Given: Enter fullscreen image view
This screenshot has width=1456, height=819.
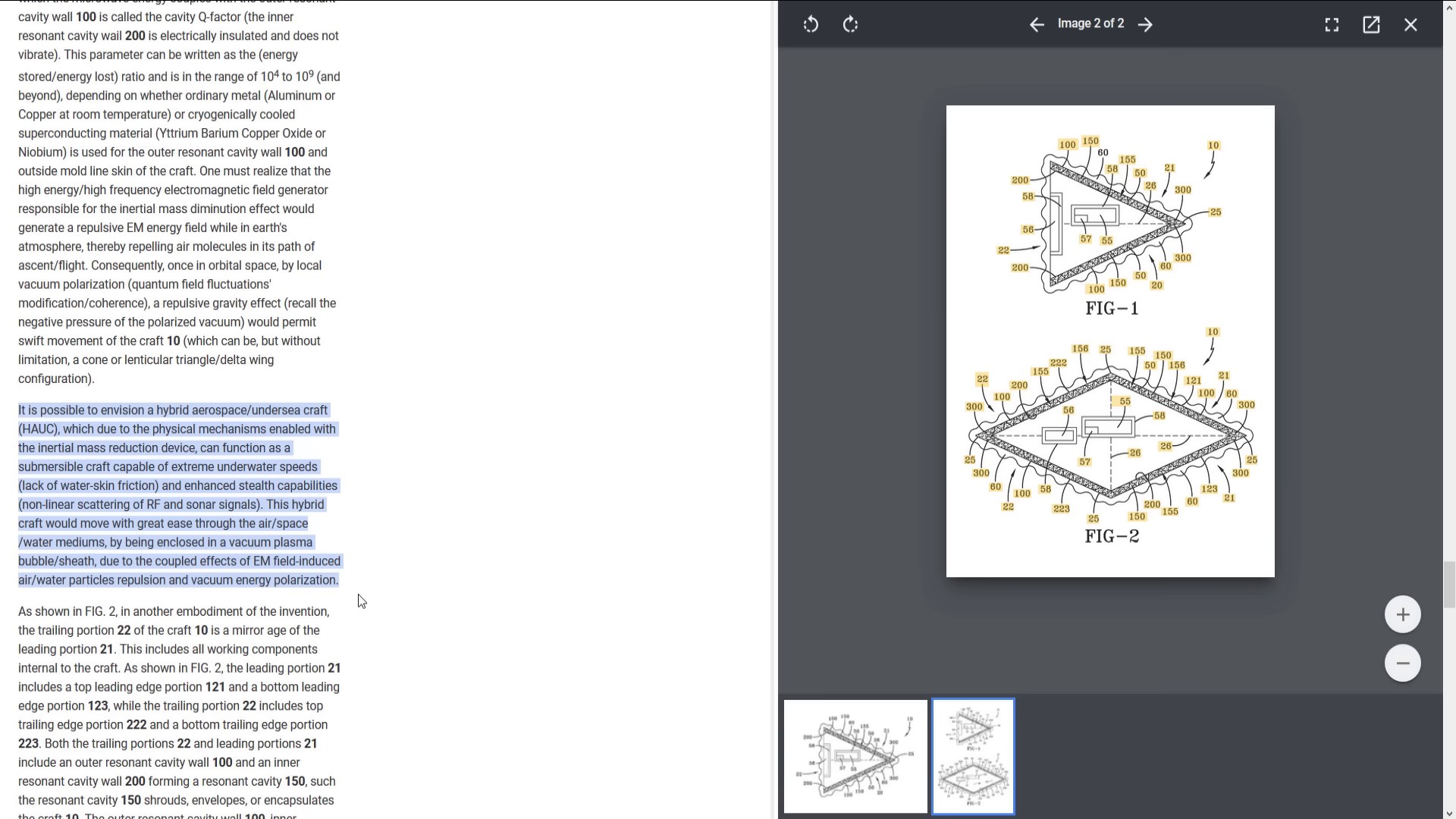Looking at the screenshot, I should [x=1332, y=24].
